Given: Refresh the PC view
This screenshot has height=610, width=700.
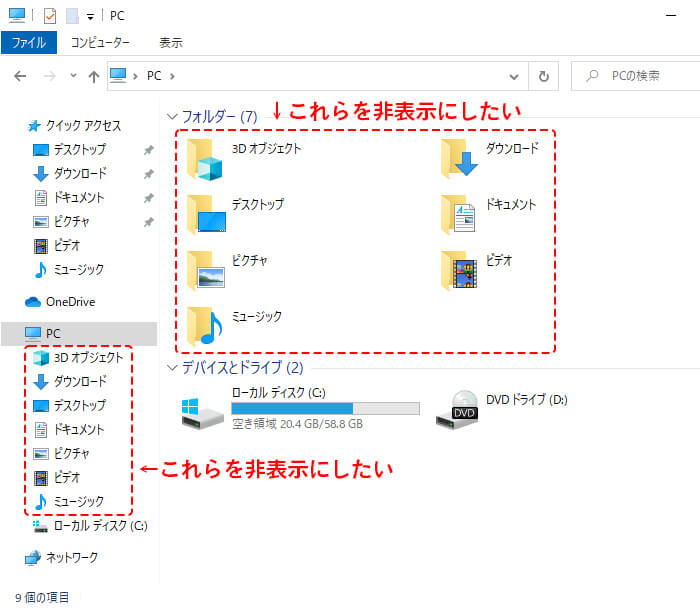Looking at the screenshot, I should point(544,76).
